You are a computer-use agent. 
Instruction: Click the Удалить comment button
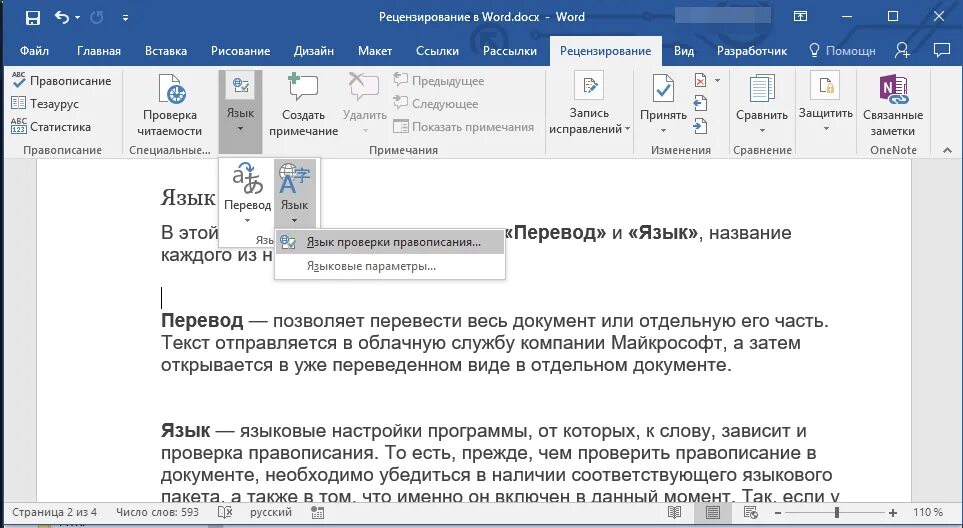(365, 104)
